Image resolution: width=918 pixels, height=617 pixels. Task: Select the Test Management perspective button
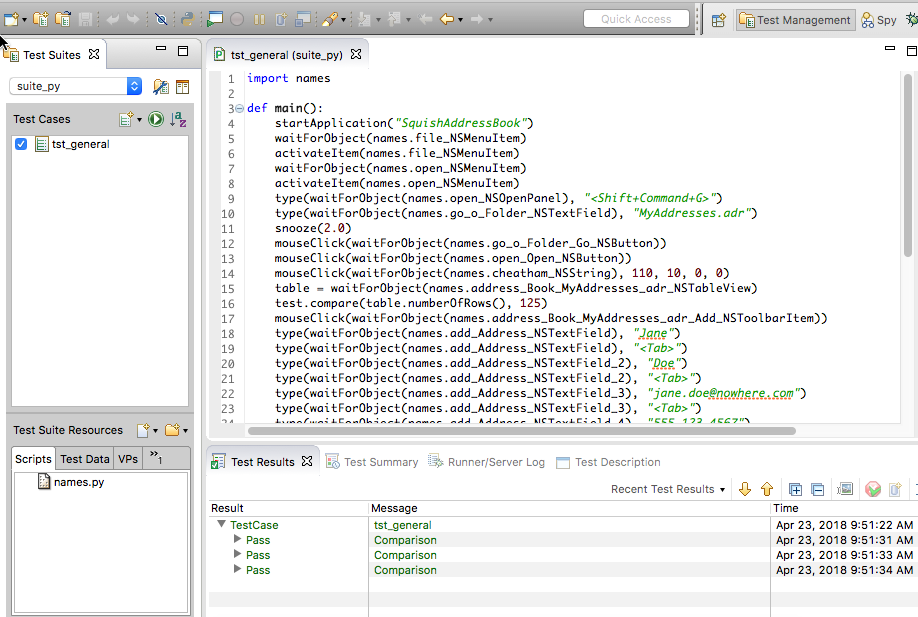click(x=795, y=20)
